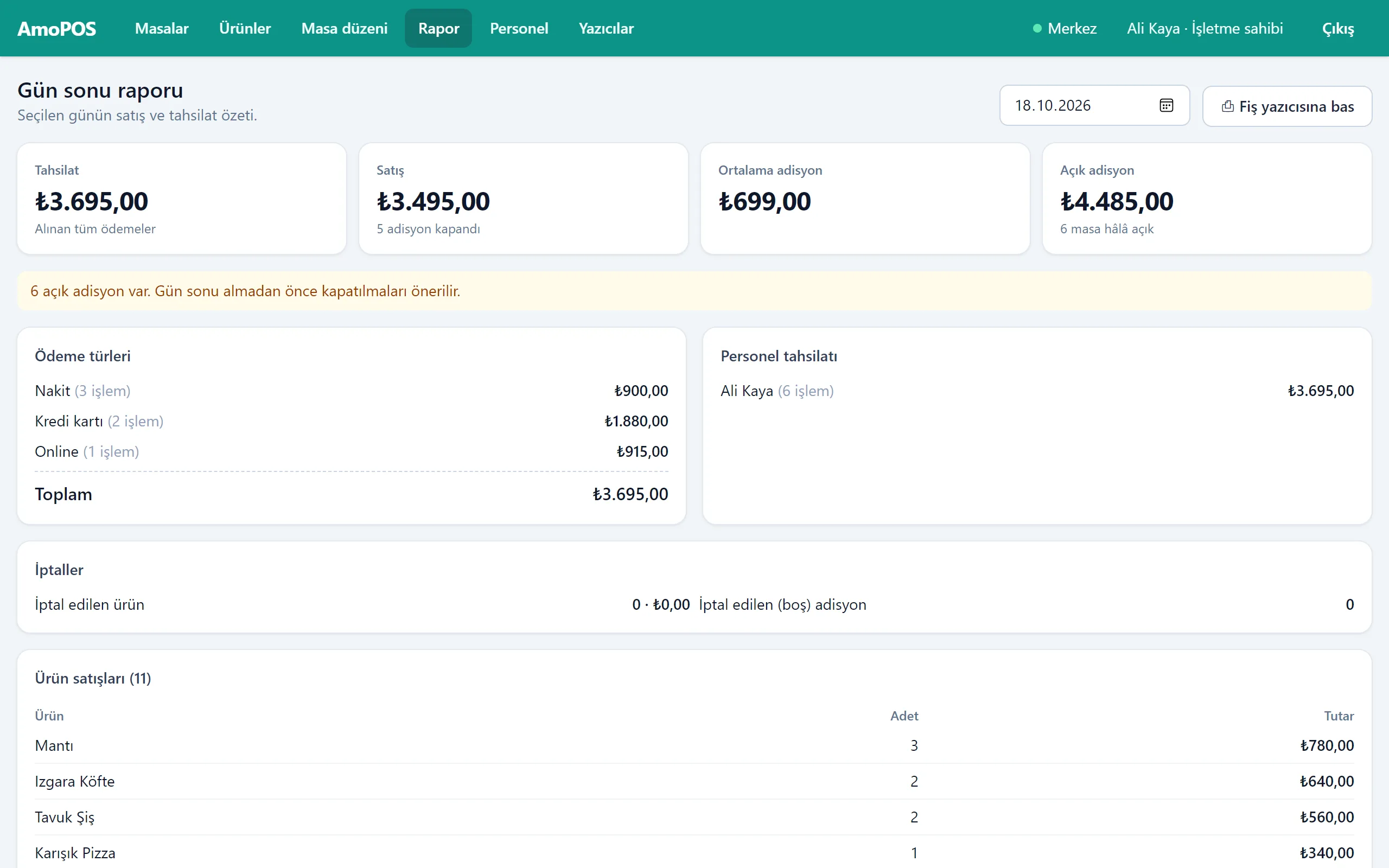
Task: Click the Tutar column header
Action: (x=1339, y=716)
